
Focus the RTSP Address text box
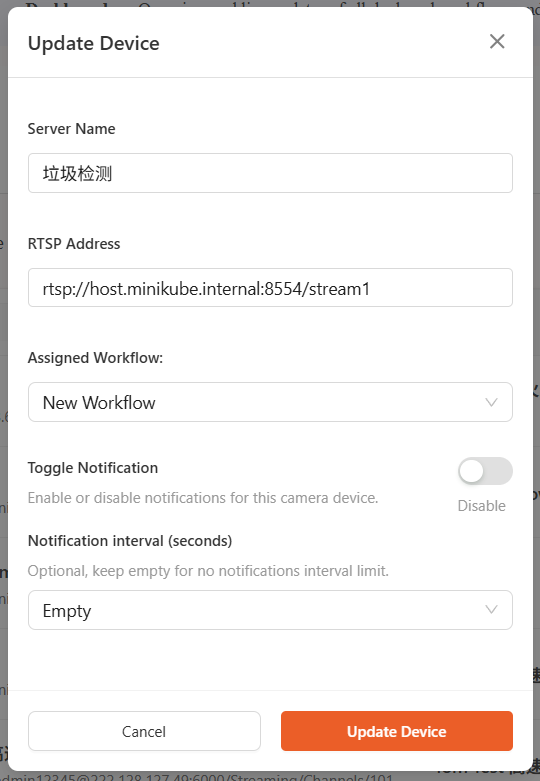point(270,288)
